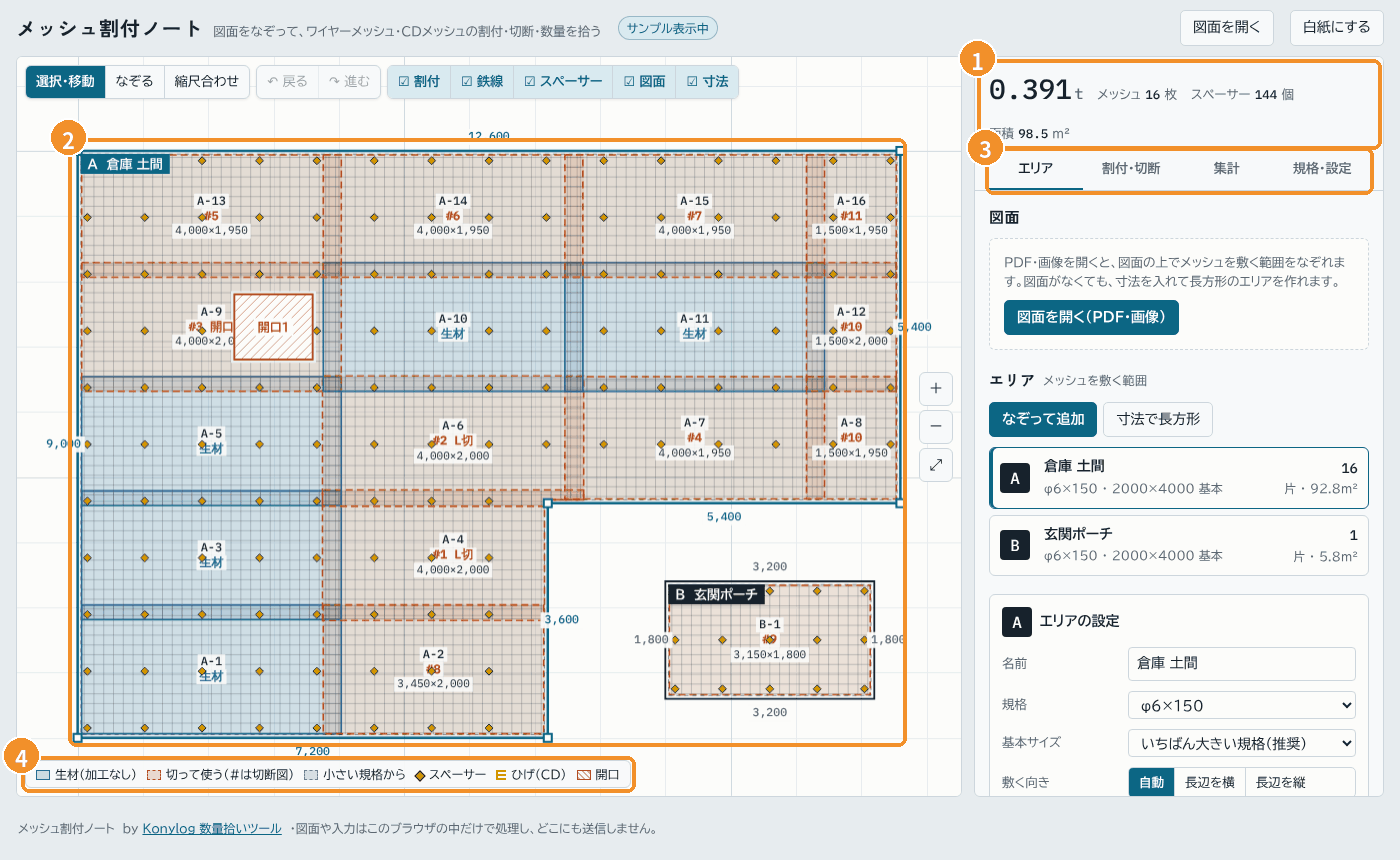Select mesh panel A-8 on drawing
This screenshot has height=860, width=1400.
tap(851, 437)
